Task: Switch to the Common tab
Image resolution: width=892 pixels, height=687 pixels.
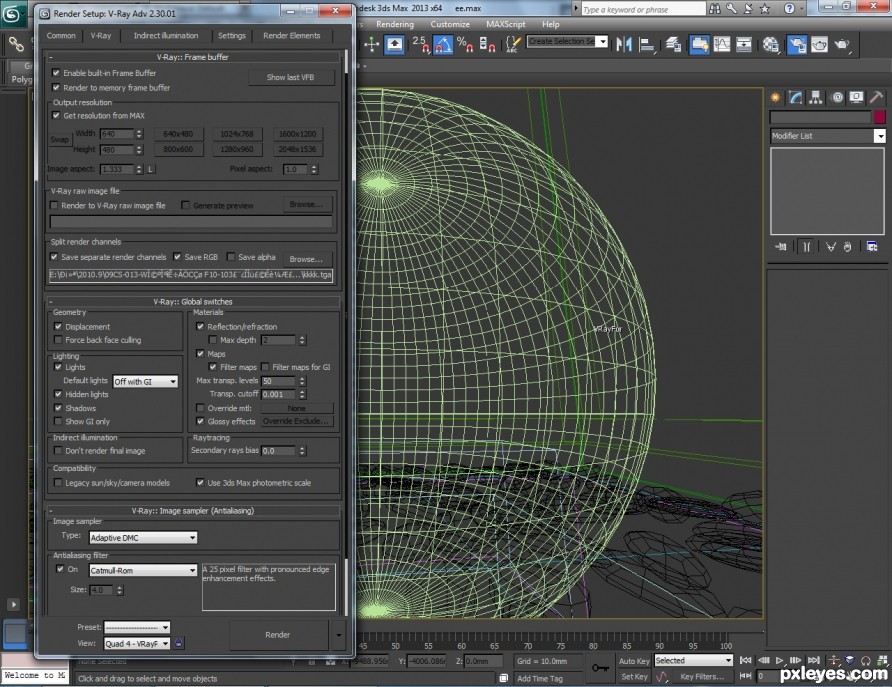Action: [x=61, y=35]
